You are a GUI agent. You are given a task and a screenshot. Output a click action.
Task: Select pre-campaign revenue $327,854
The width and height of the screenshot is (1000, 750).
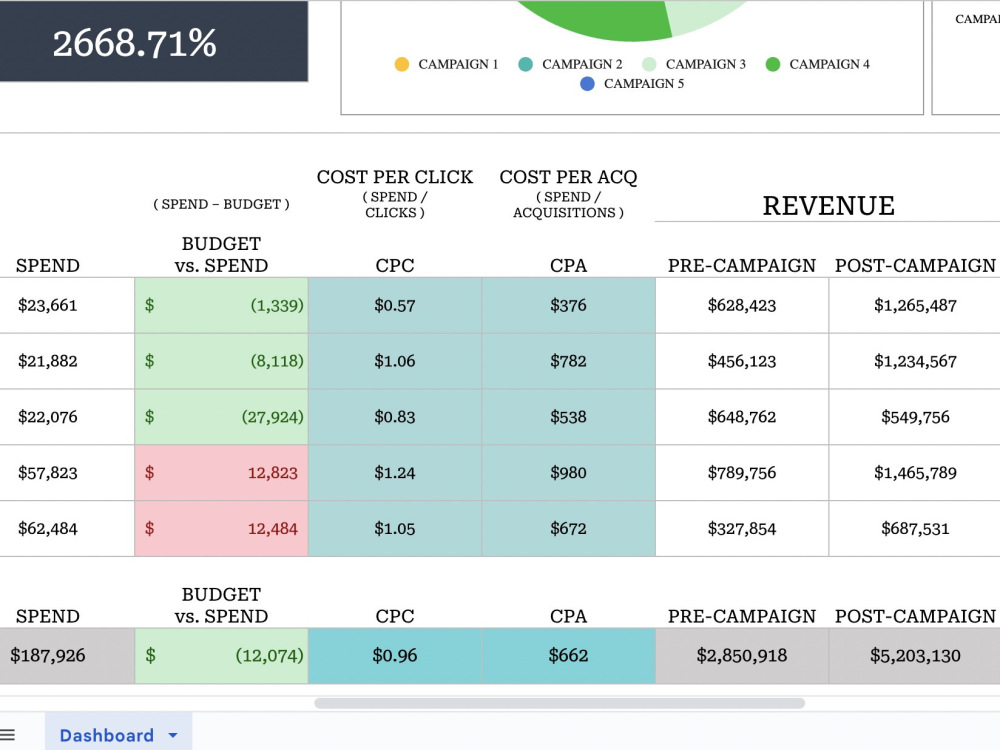click(x=742, y=529)
